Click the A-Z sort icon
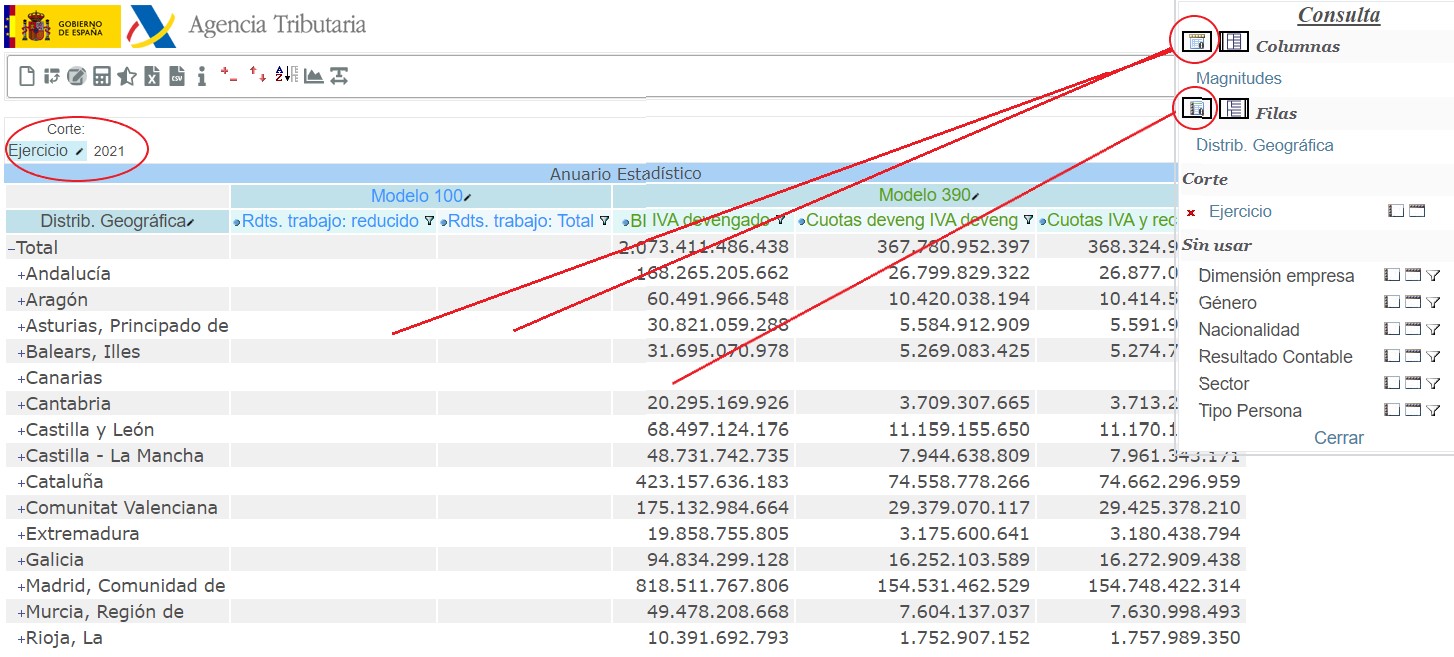The image size is (1454, 657). coord(286,75)
